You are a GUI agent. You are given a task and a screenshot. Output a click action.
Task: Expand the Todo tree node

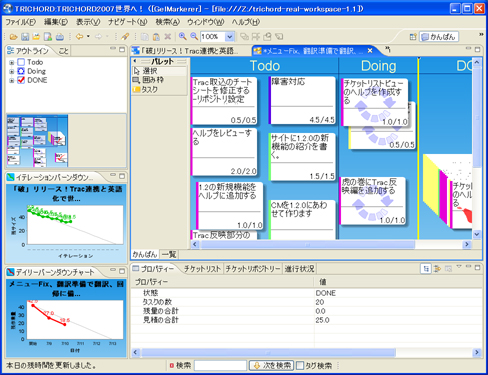(x=12, y=62)
